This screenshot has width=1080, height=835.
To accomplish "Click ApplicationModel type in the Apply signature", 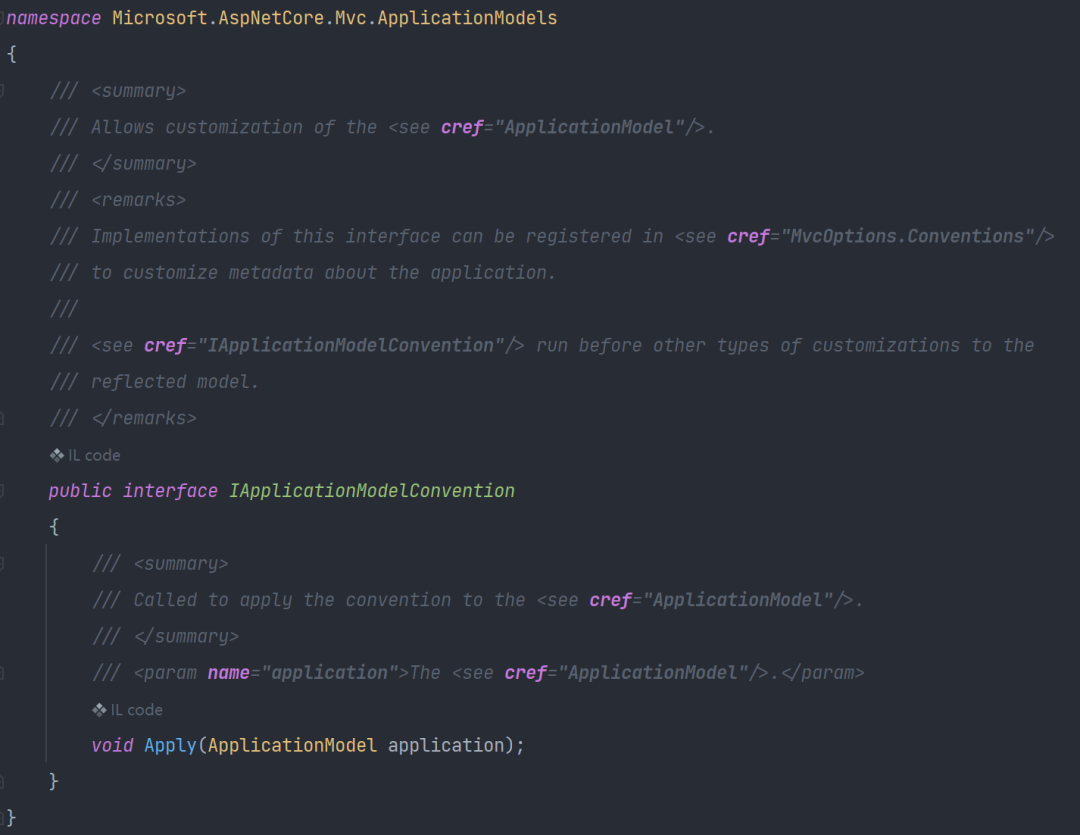I will pos(293,745).
